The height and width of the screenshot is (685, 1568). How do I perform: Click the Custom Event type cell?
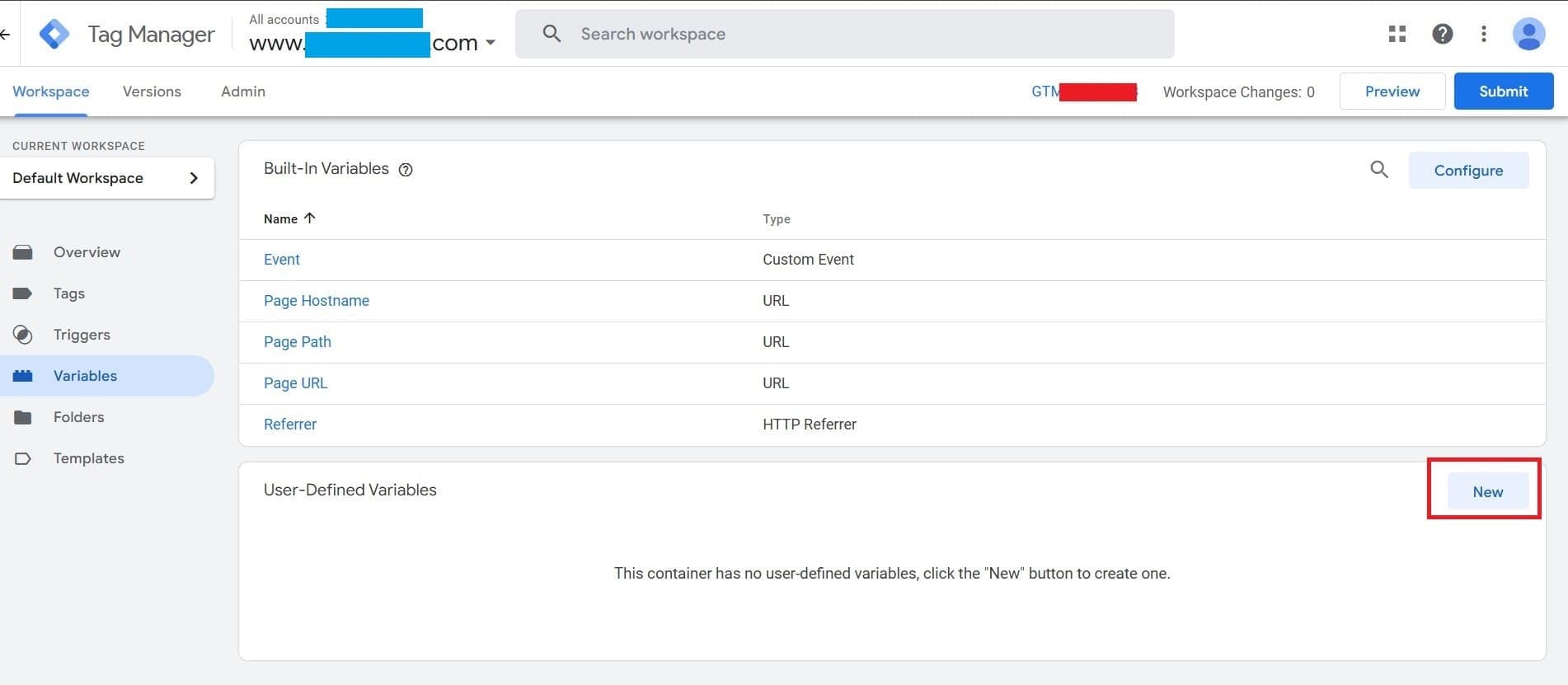click(x=808, y=260)
